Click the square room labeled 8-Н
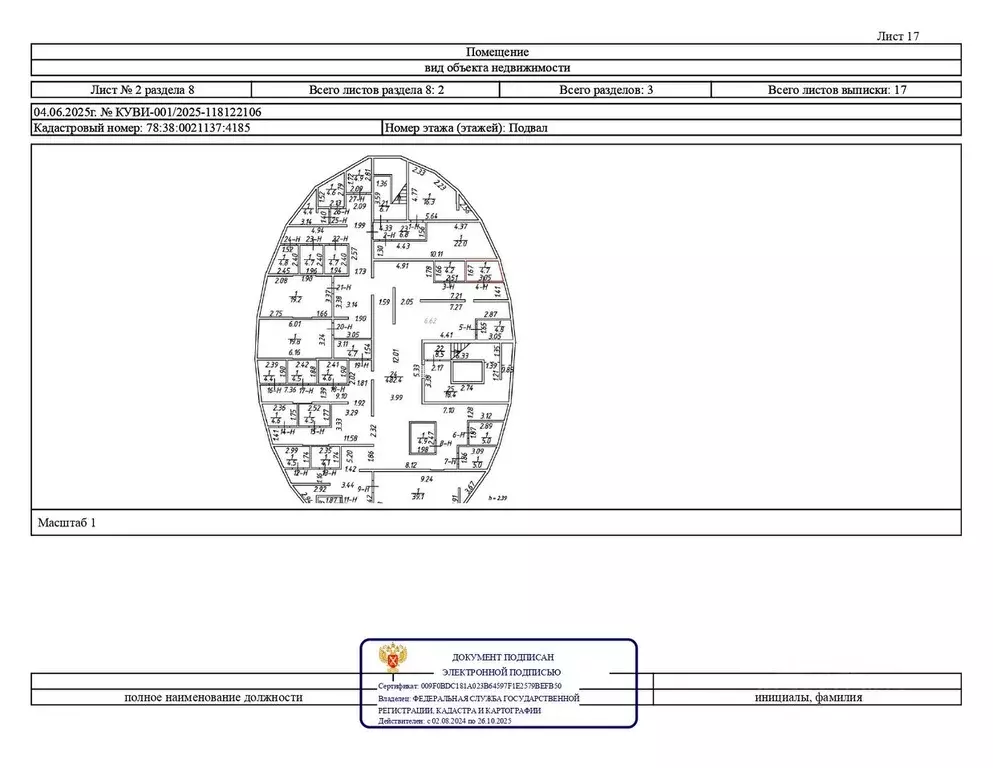 [424, 438]
